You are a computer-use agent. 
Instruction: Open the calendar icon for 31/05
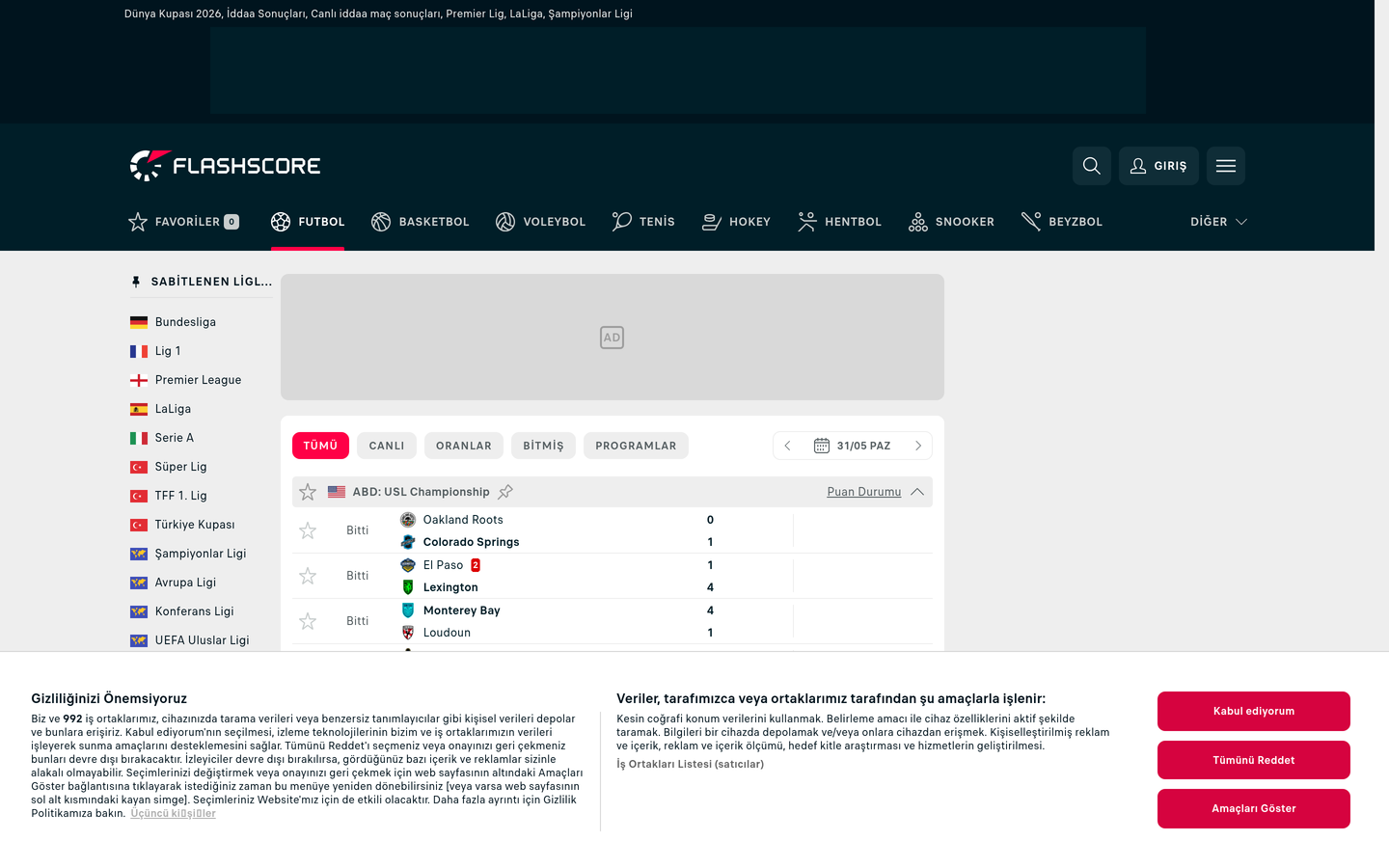pyautogui.click(x=822, y=446)
